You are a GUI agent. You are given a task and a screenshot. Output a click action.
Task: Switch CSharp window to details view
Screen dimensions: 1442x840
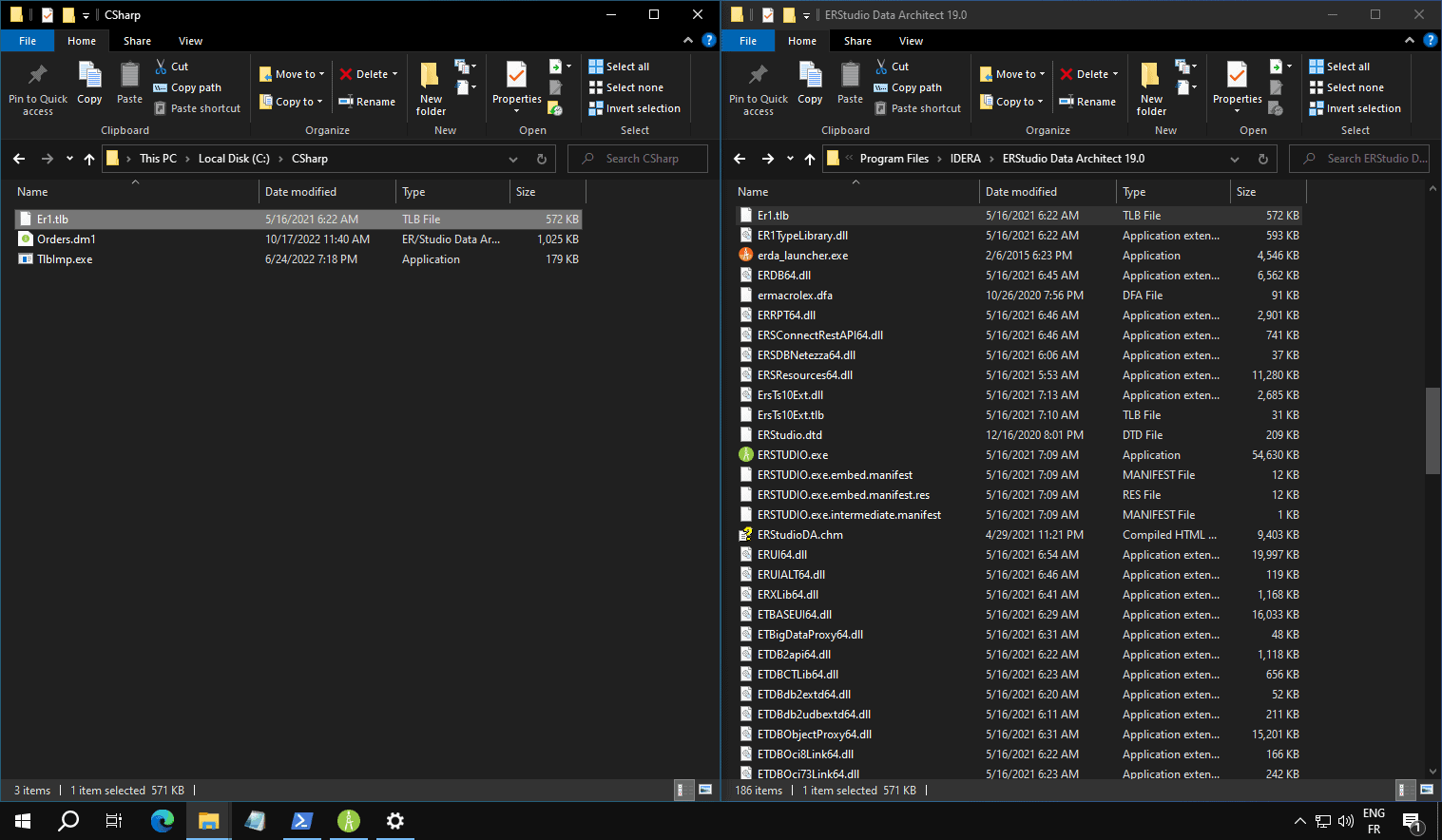coord(682,790)
